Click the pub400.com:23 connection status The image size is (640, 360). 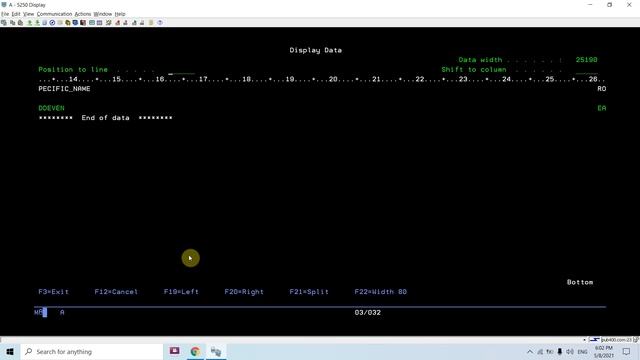(616, 340)
